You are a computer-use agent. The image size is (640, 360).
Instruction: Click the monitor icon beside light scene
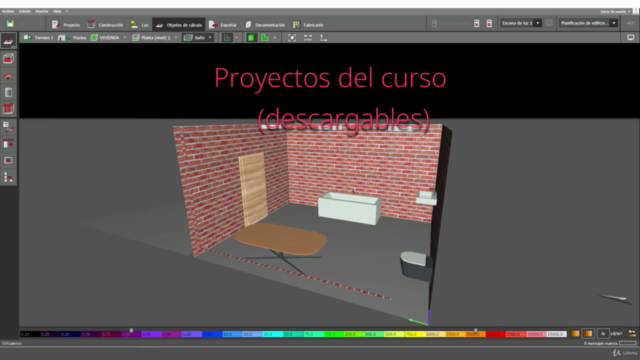[549, 23]
